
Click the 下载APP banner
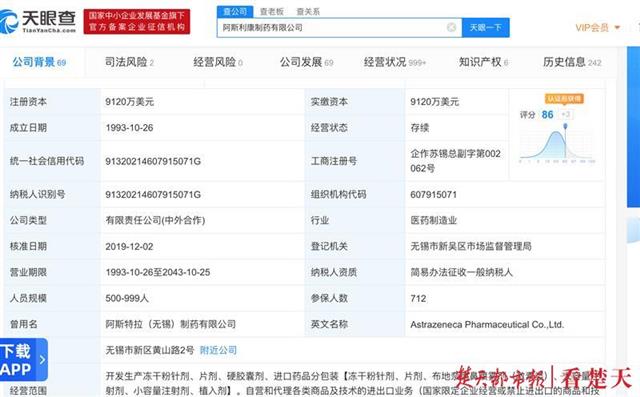tap(23, 359)
